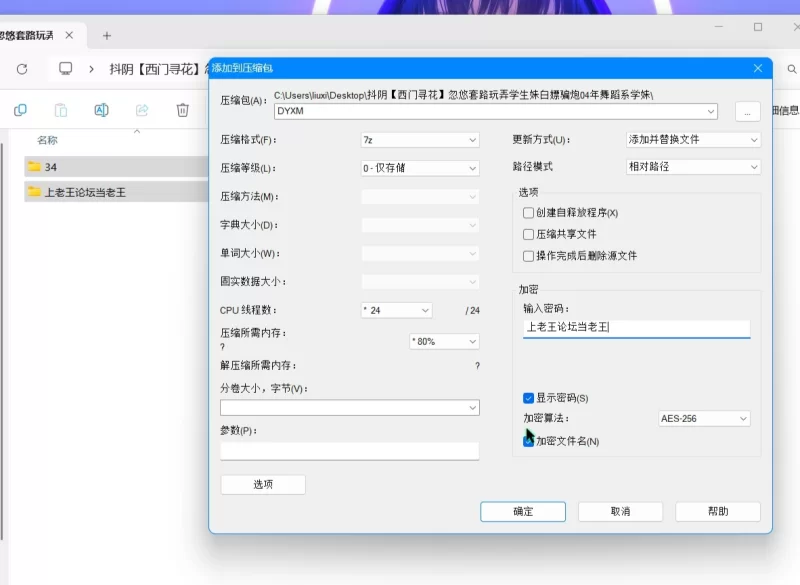This screenshot has height=585, width=800.
Task: Enable 操作完成后删除源文件 checkbox
Action: (529, 256)
